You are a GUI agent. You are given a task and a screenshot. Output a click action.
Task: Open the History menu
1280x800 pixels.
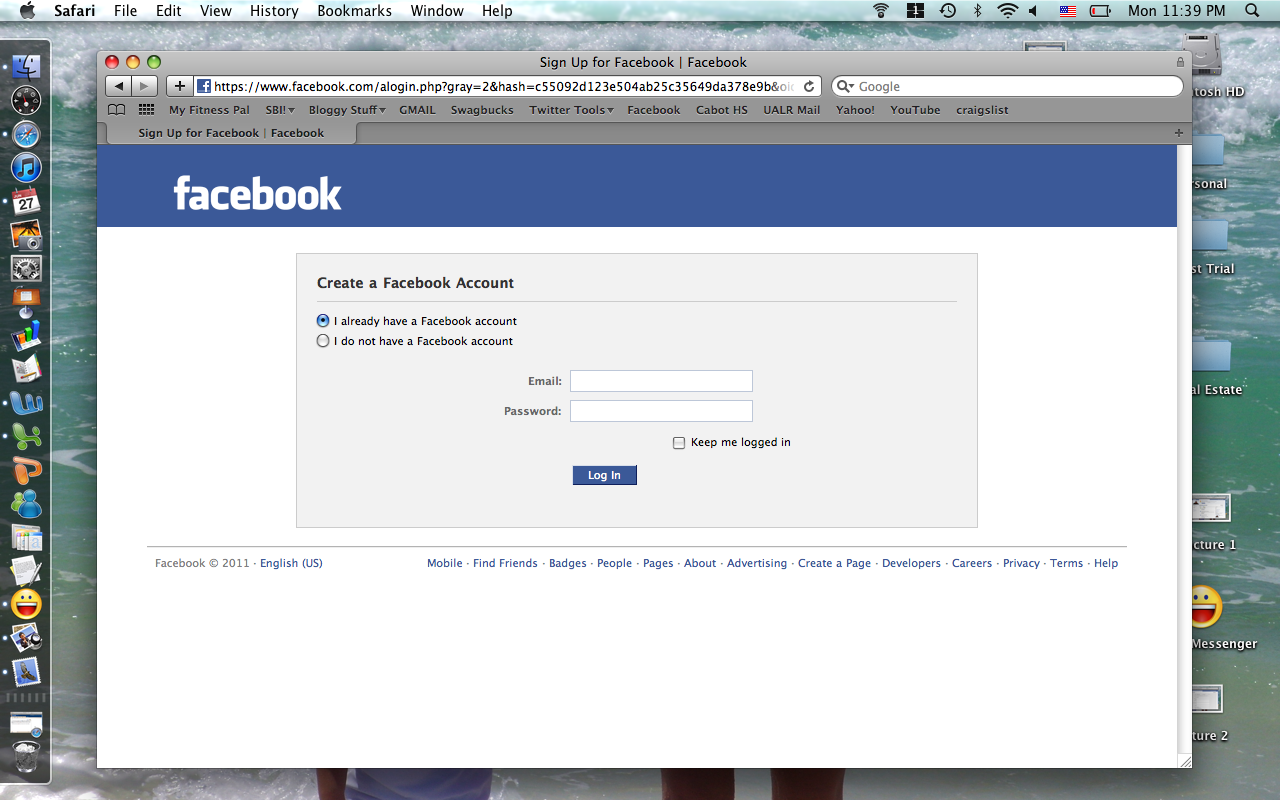point(273,11)
